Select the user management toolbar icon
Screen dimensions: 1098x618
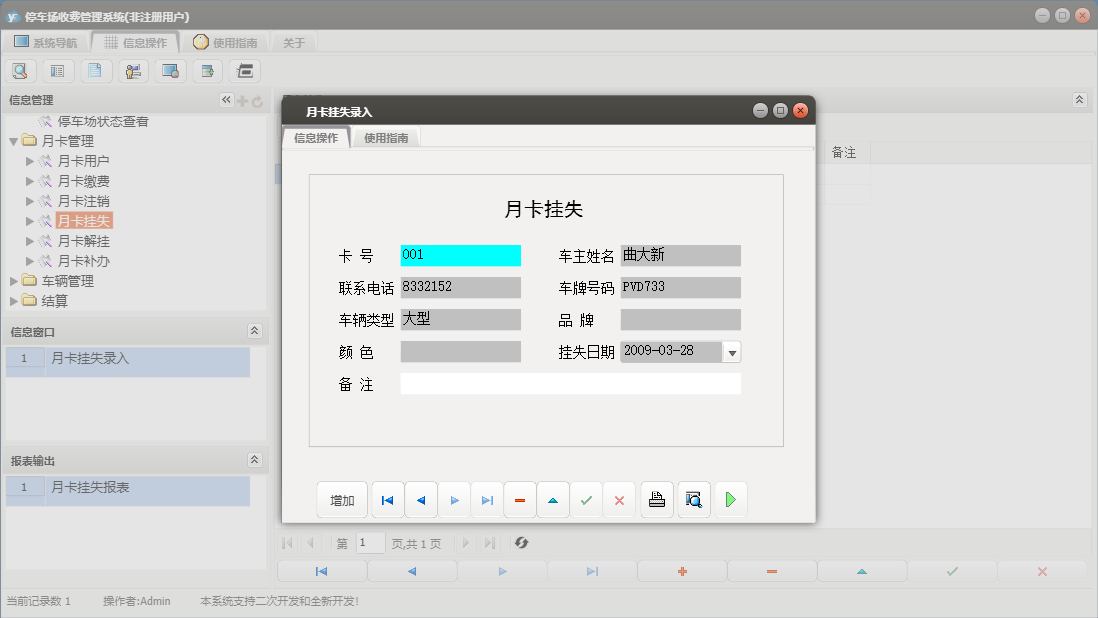coord(132,71)
